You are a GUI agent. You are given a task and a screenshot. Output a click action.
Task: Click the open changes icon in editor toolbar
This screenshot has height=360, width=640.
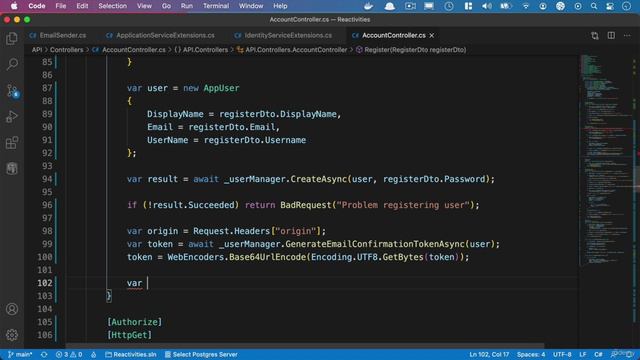pyautogui.click(x=595, y=36)
